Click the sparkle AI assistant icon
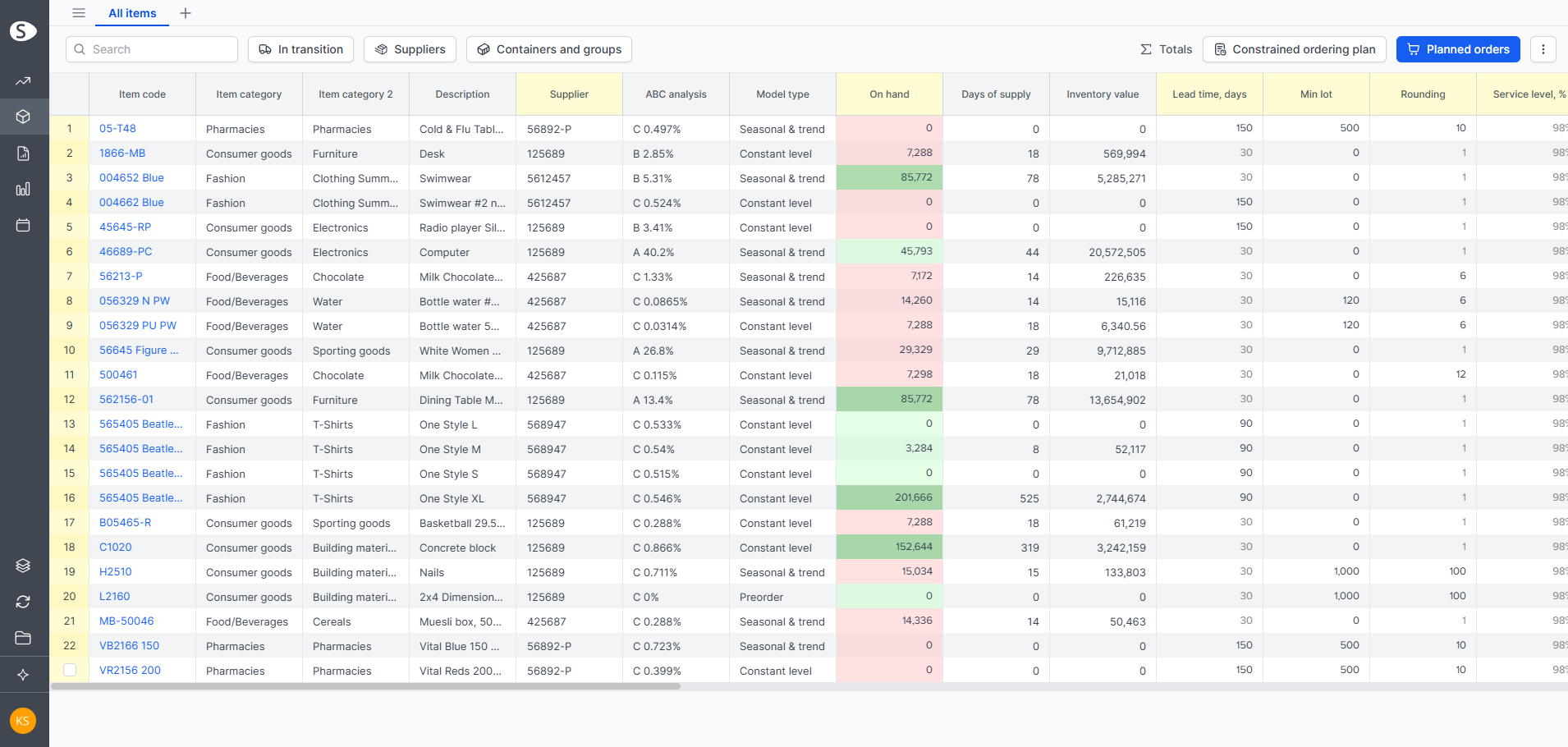 click(x=23, y=675)
